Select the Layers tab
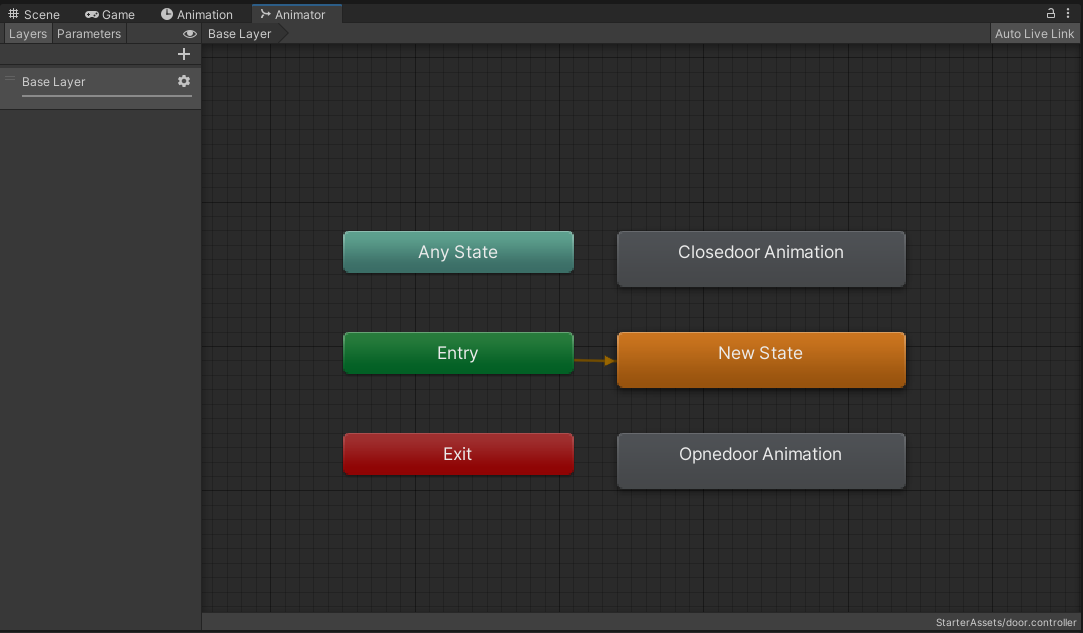This screenshot has height=633, width=1083. pyautogui.click(x=28, y=34)
